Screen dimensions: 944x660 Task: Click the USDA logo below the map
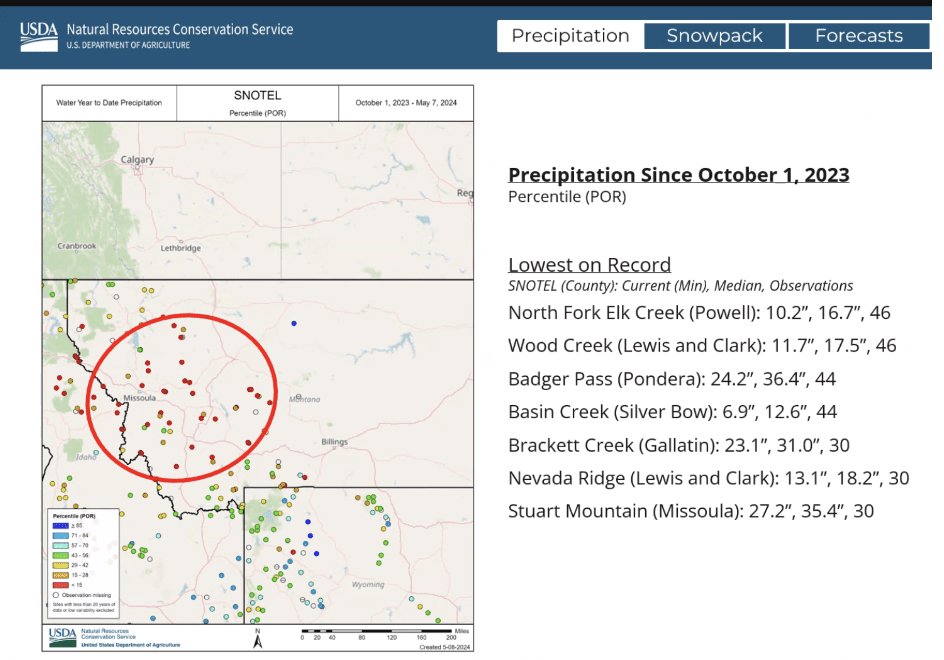click(x=63, y=637)
